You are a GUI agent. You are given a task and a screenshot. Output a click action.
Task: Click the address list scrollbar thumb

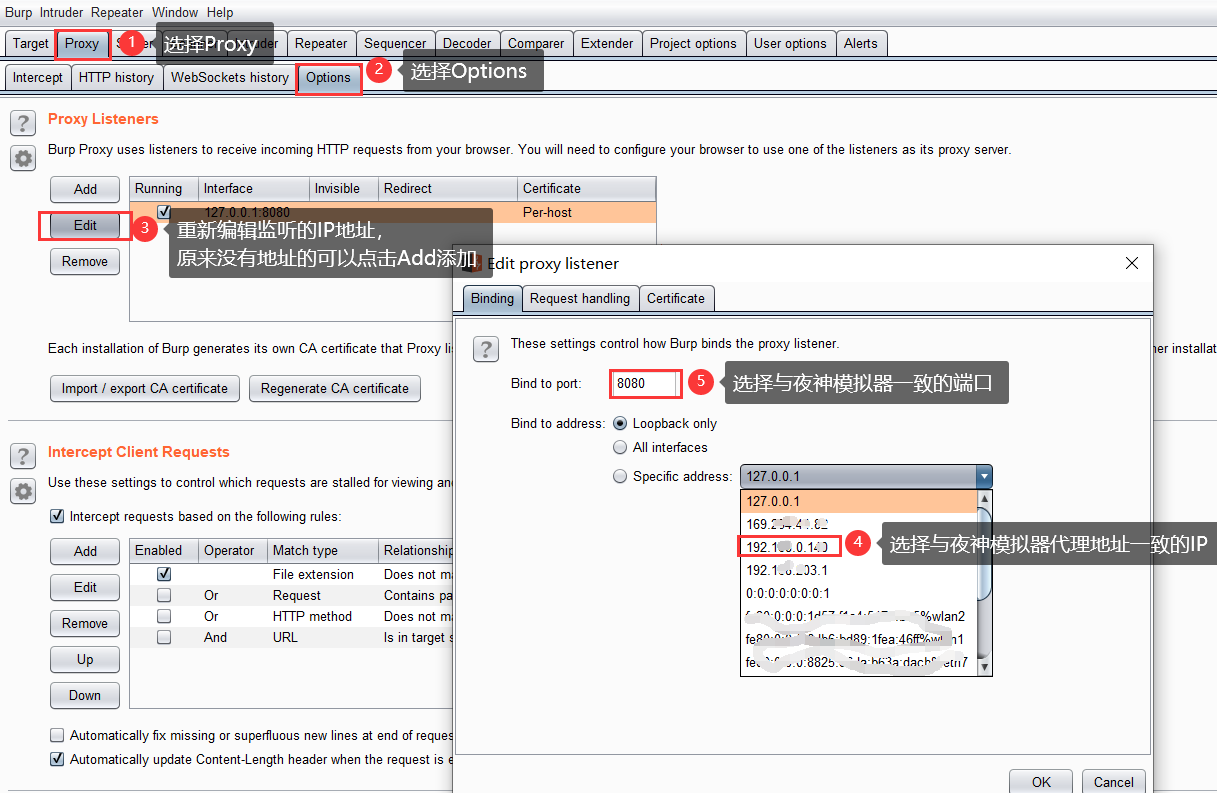[x=984, y=552]
